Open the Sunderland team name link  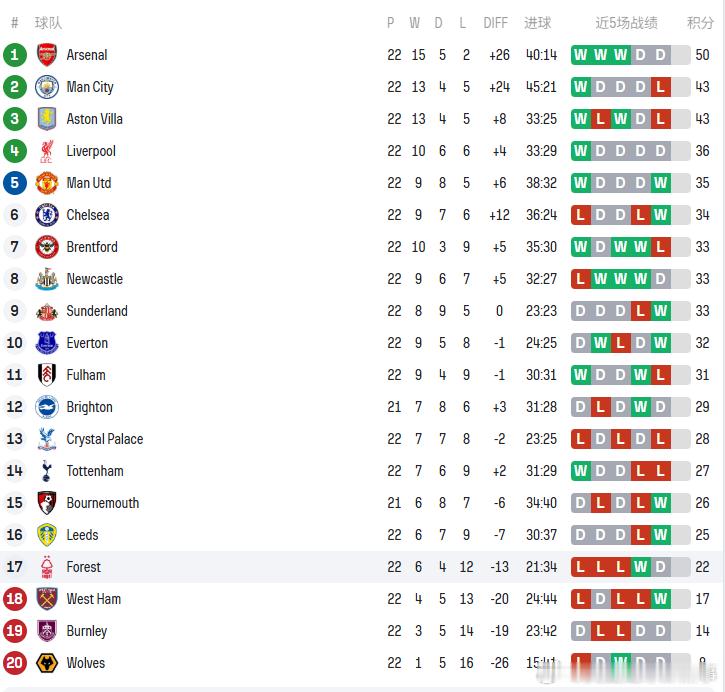pos(97,311)
